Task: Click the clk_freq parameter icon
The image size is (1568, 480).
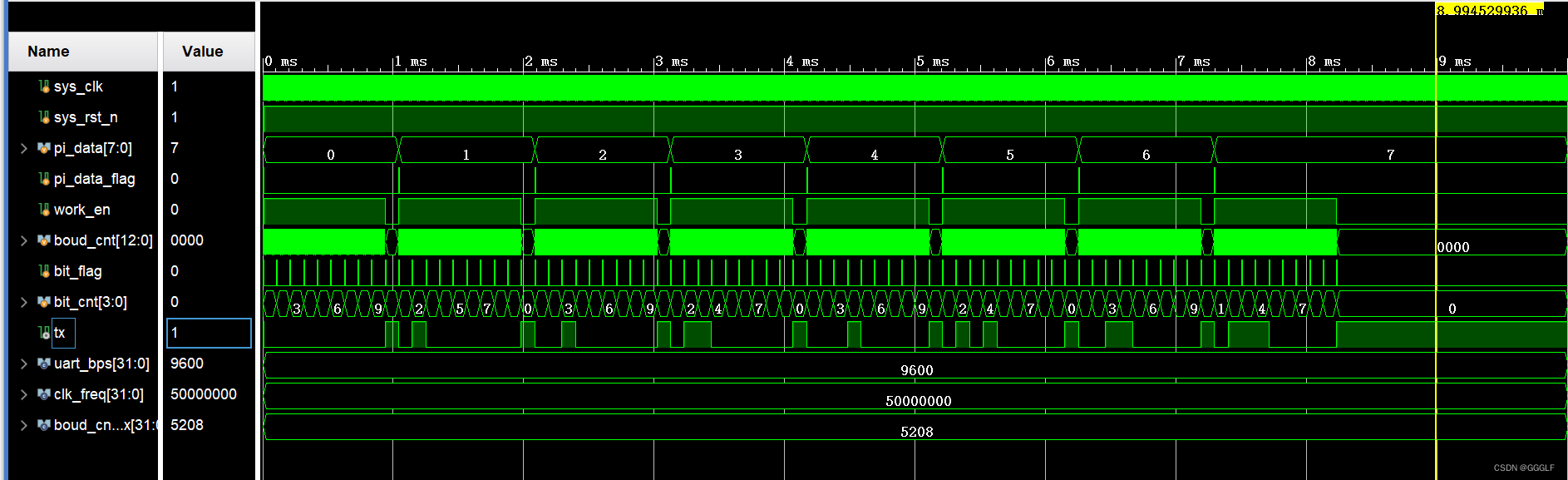Action: point(44,394)
